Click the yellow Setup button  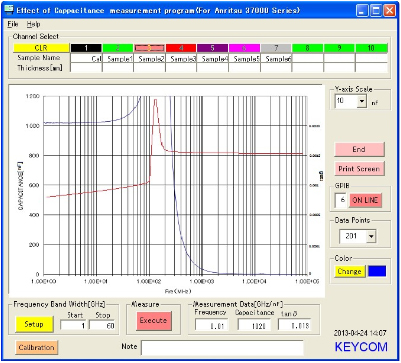click(x=34, y=324)
